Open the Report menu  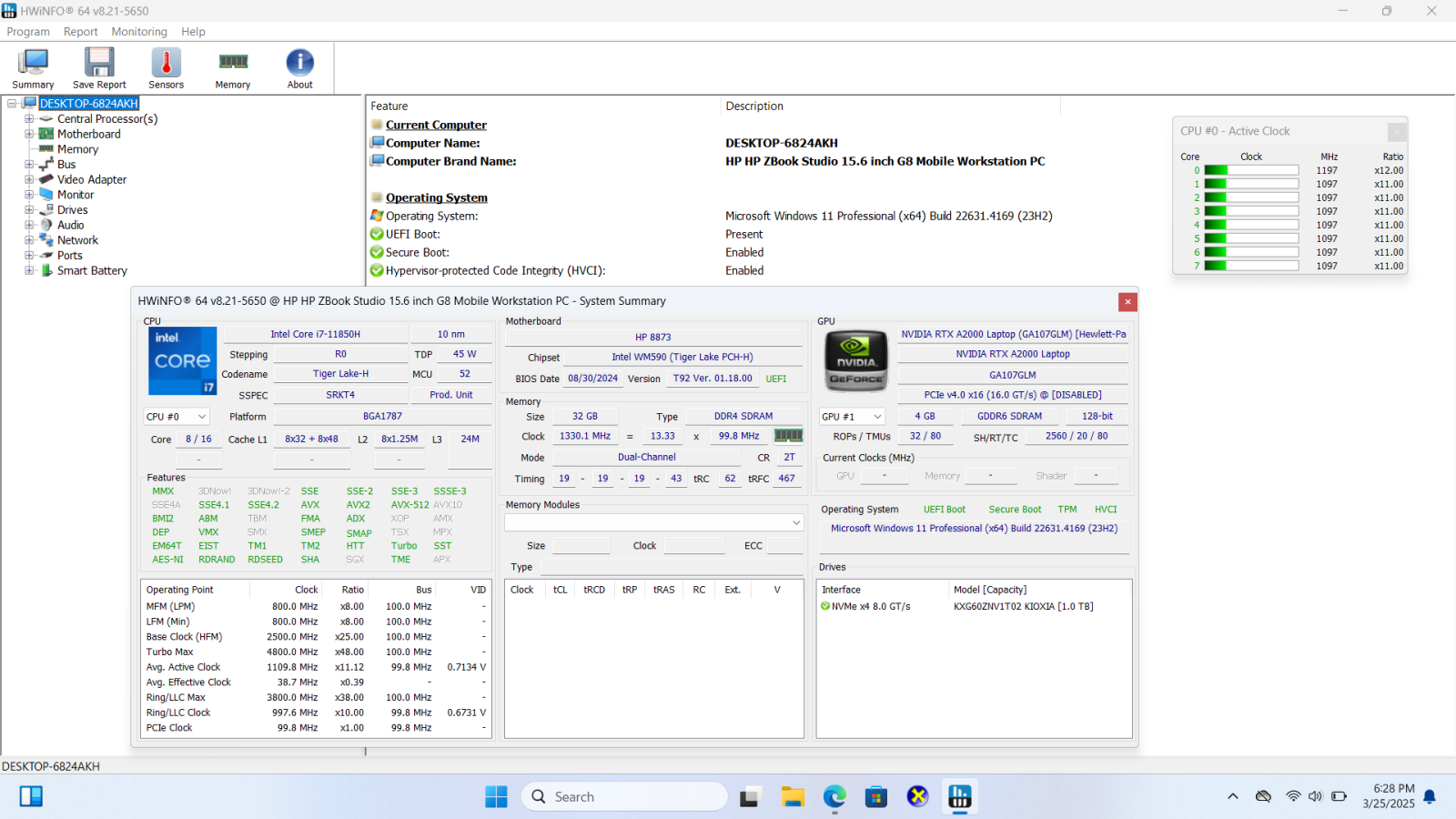pyautogui.click(x=80, y=32)
